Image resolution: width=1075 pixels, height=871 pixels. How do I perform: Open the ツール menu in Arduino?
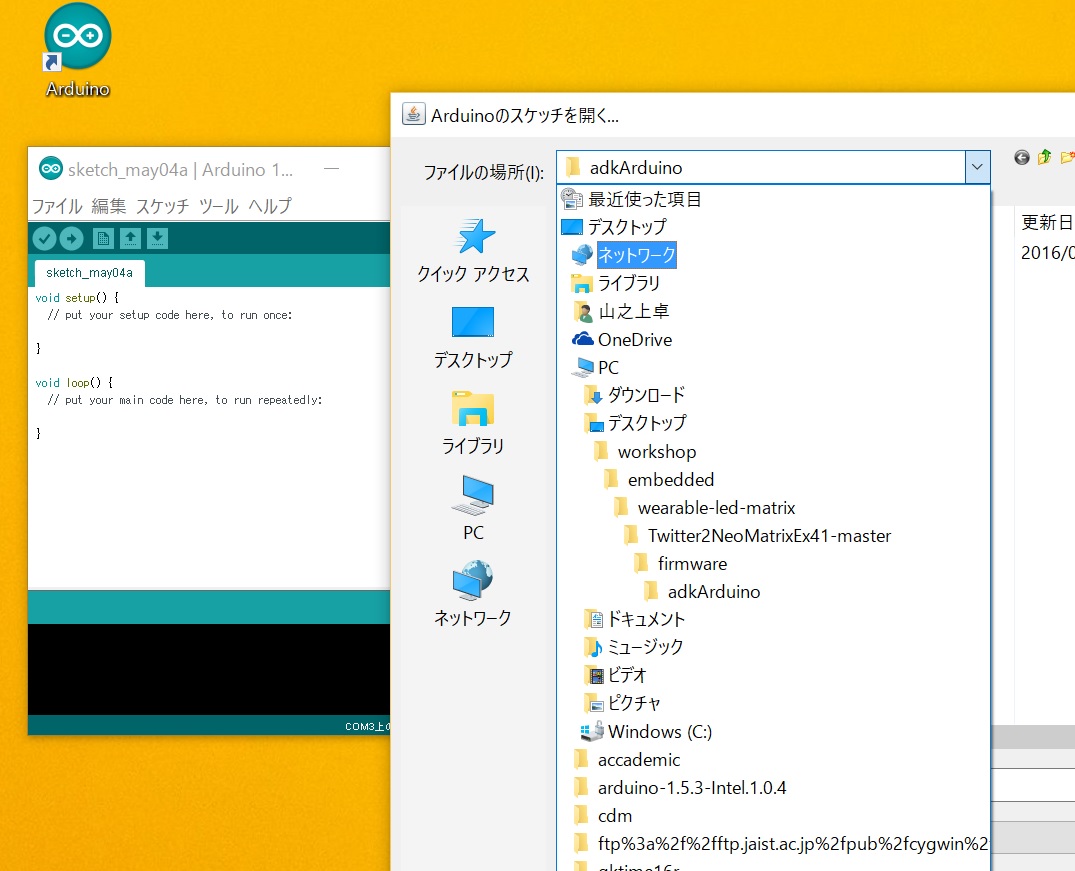(x=218, y=207)
